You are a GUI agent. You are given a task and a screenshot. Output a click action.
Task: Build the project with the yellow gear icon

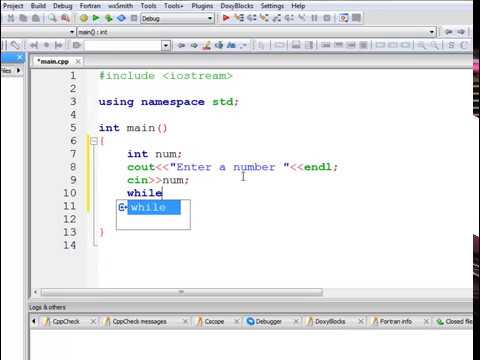84,18
